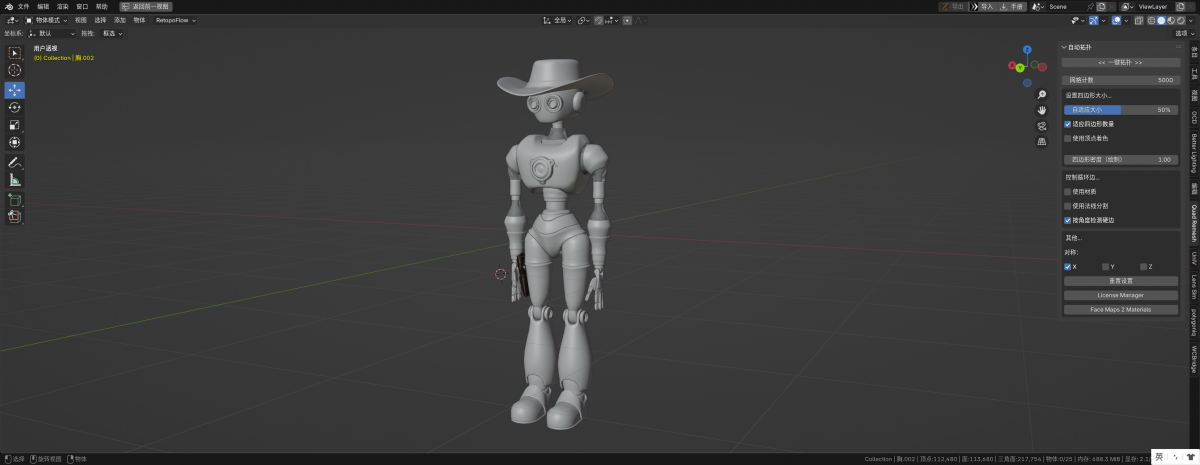This screenshot has height=465, width=1200.
Task: Click Face Maps 2 Materials button
Action: tap(1120, 310)
